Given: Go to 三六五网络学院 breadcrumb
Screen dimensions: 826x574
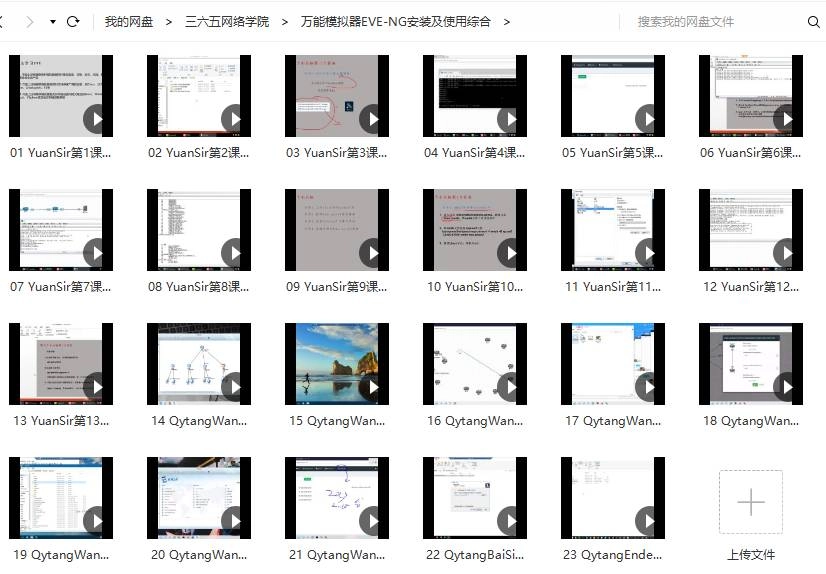Looking at the screenshot, I should tap(227, 22).
